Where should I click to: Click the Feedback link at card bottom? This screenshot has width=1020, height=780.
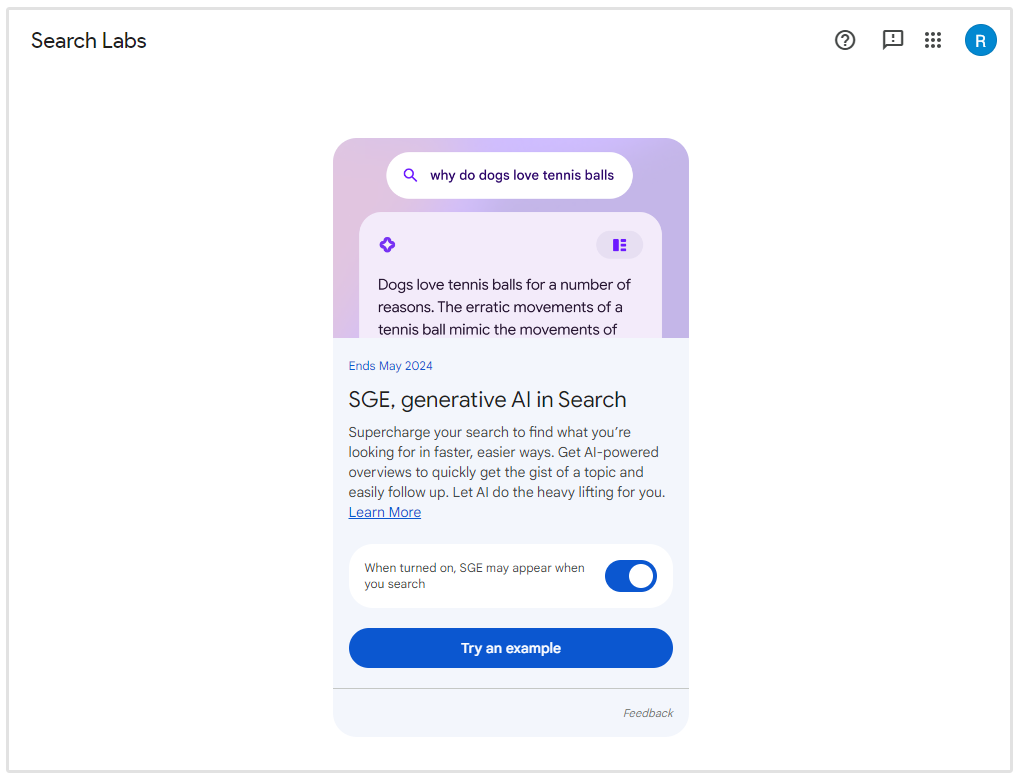point(648,713)
